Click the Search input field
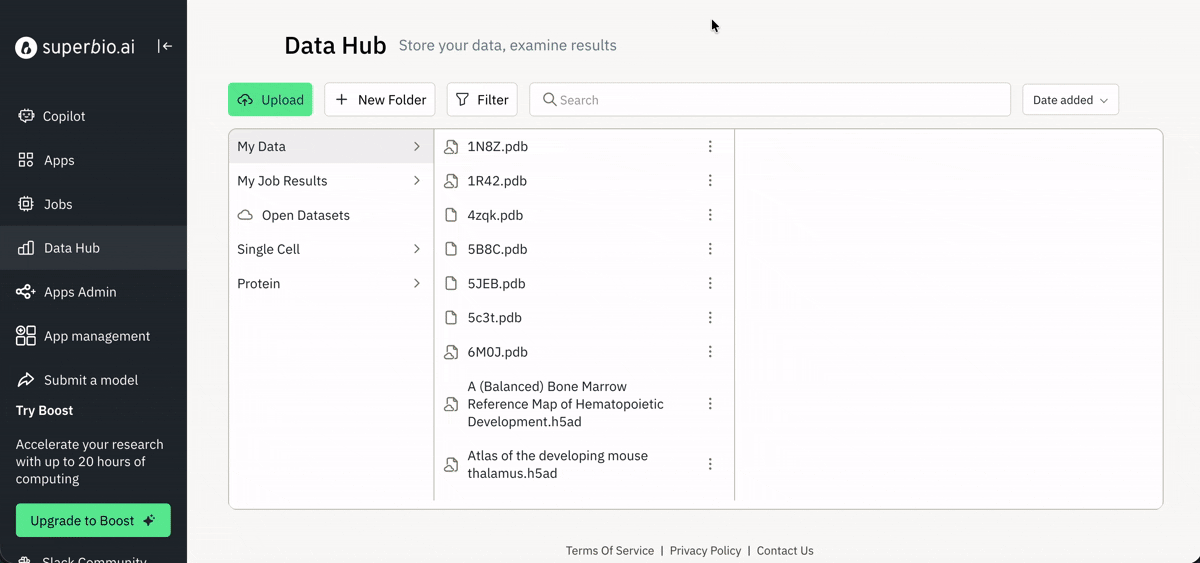Screen dimensions: 1200x563 tap(770, 100)
